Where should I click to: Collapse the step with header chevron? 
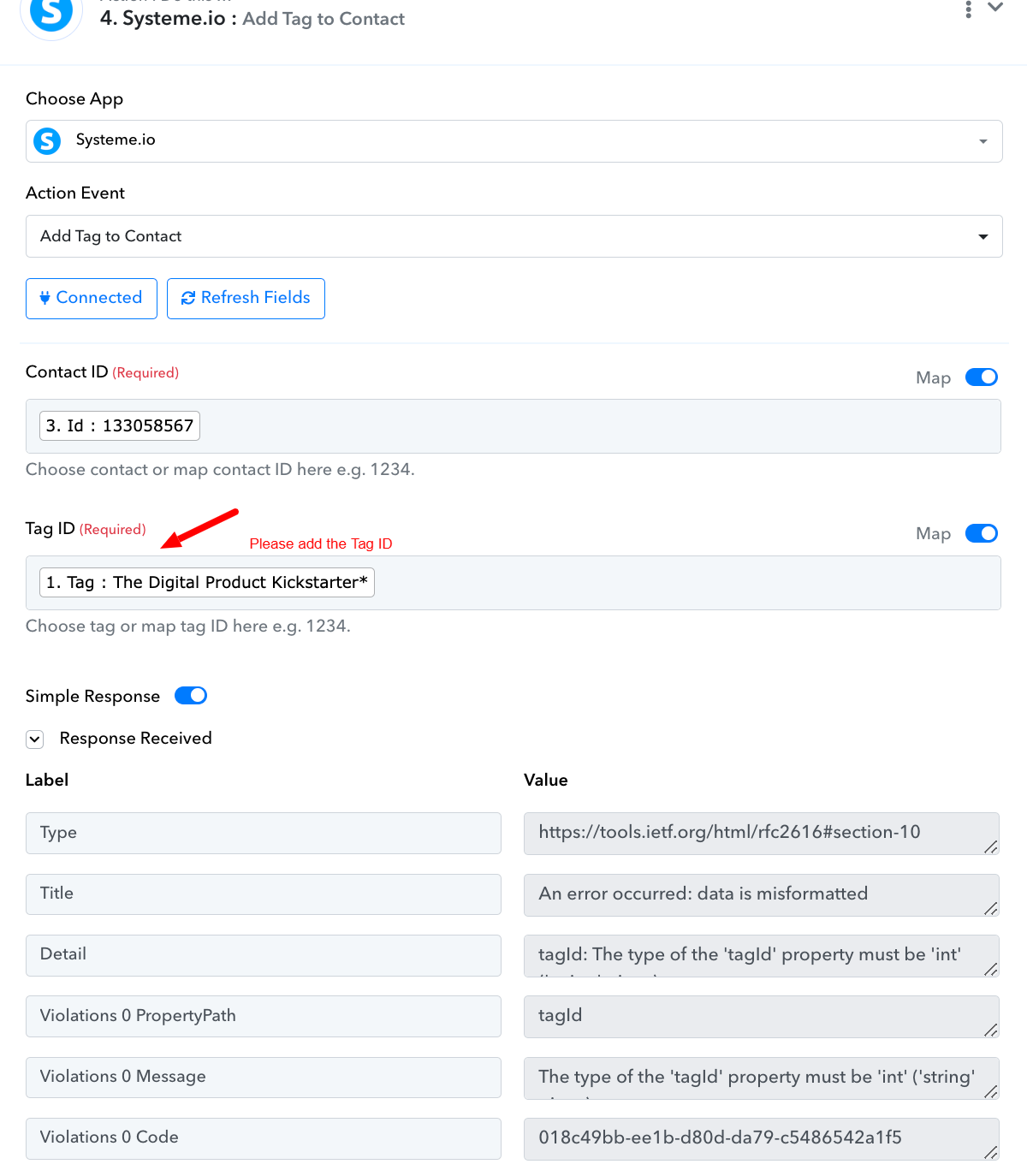[995, 7]
